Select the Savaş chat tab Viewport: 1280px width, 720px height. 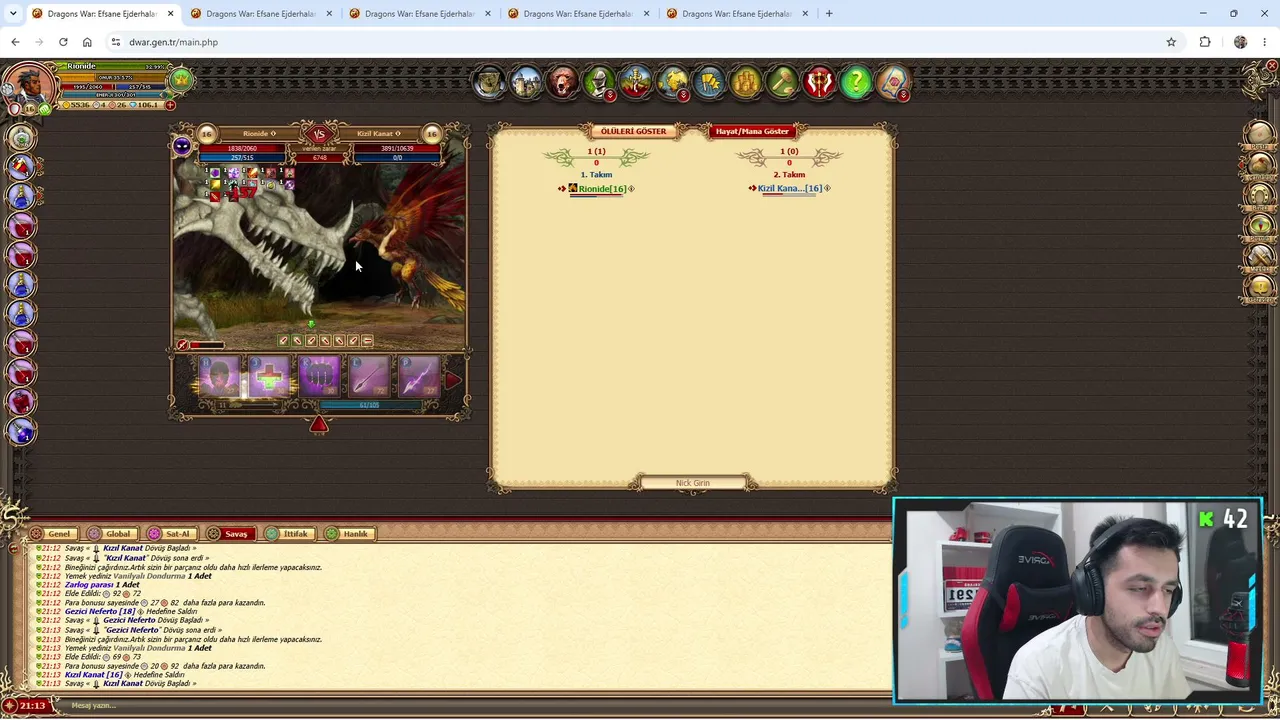pyautogui.click(x=229, y=534)
